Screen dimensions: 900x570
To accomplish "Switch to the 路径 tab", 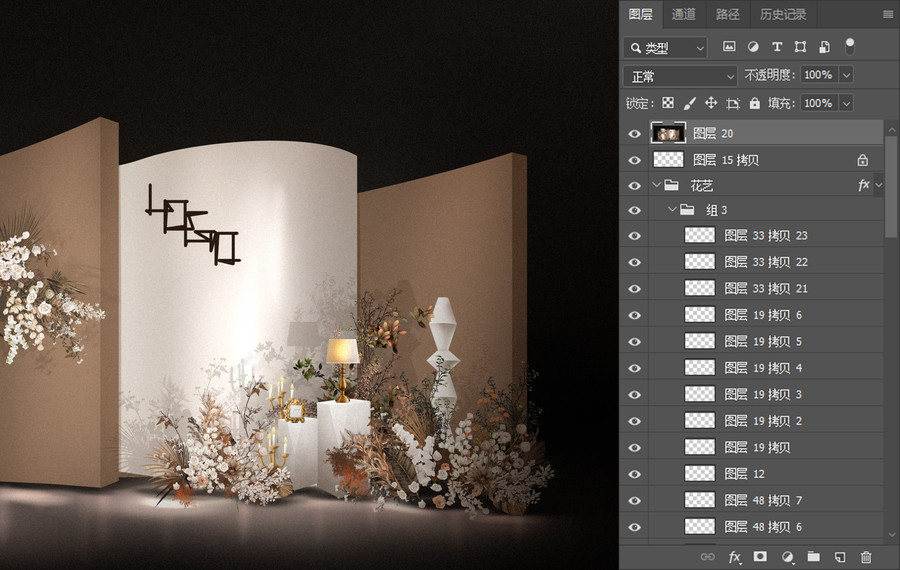I will click(727, 14).
